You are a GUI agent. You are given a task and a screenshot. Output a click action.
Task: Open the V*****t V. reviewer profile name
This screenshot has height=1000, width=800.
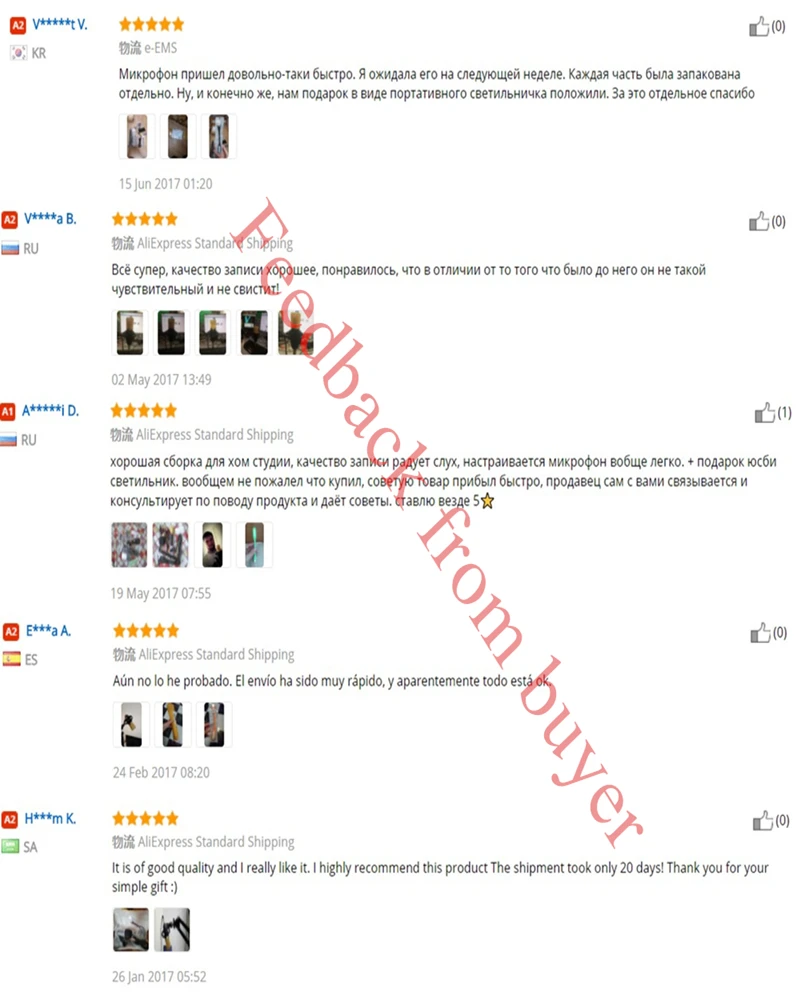point(60,24)
